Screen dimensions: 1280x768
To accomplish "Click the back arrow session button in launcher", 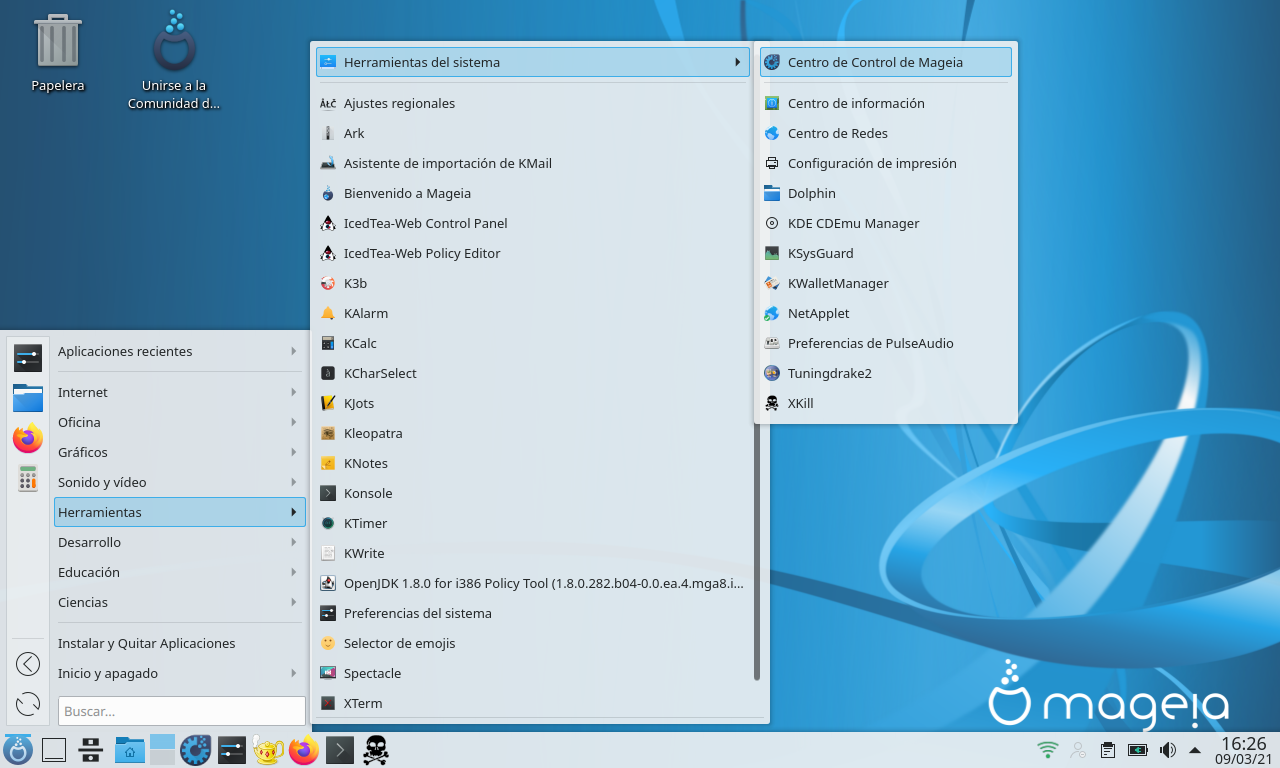I will [28, 664].
